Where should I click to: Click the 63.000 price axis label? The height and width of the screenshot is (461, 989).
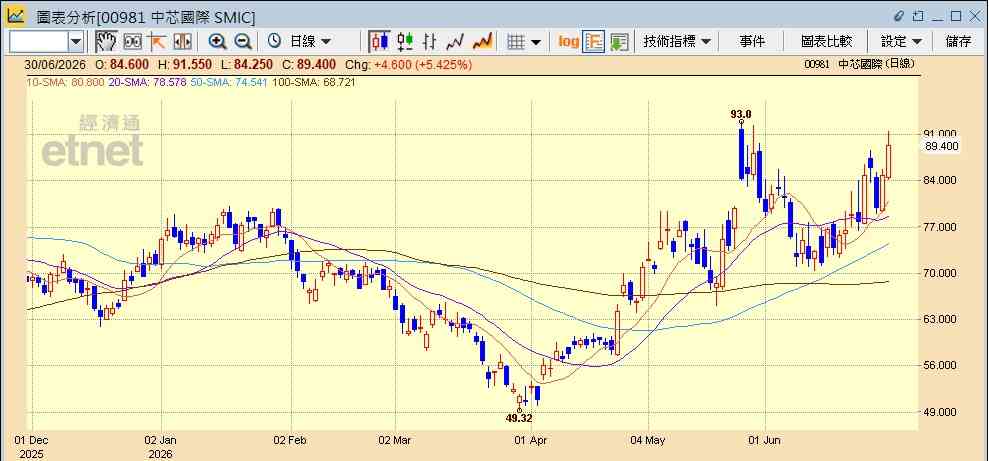[x=942, y=319]
